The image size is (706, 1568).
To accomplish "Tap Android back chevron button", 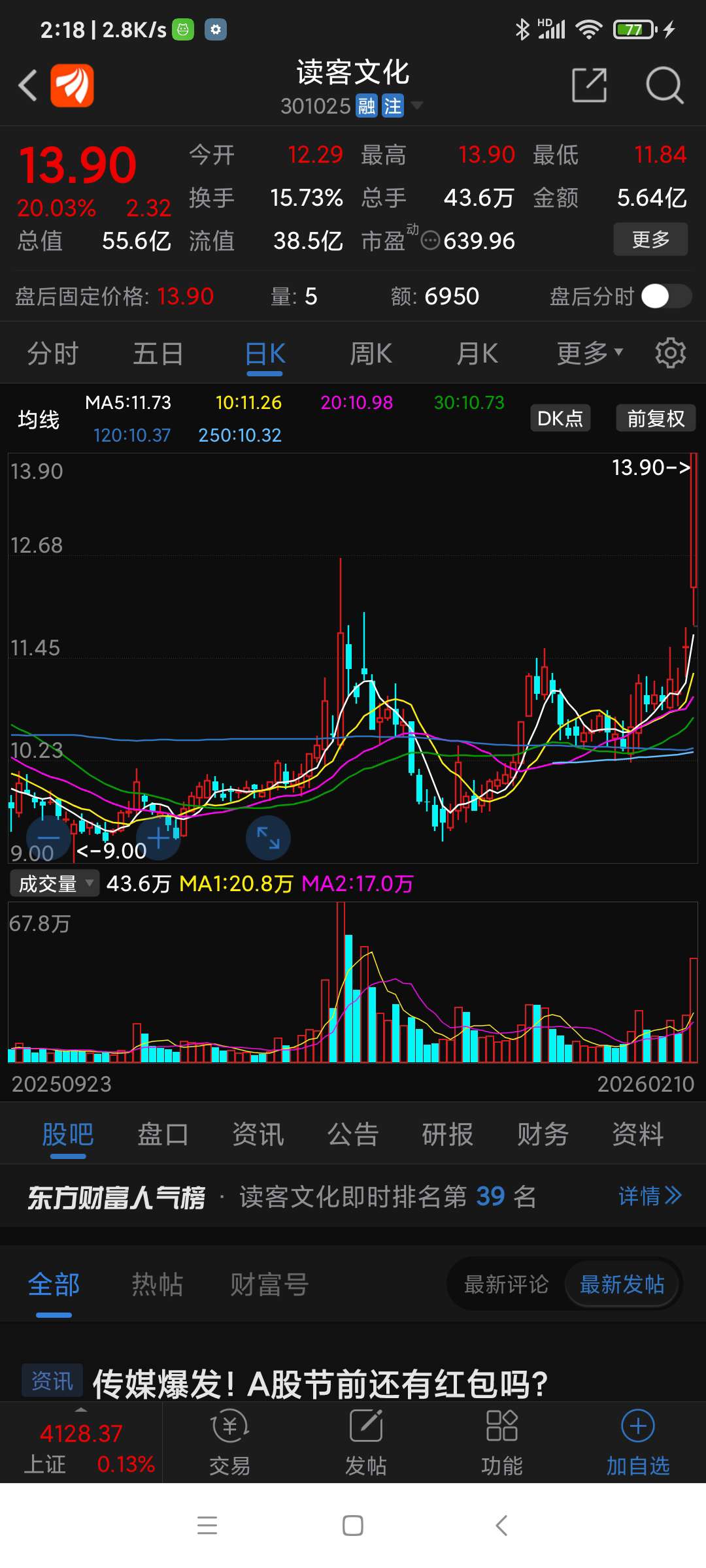I will pyautogui.click(x=501, y=1526).
